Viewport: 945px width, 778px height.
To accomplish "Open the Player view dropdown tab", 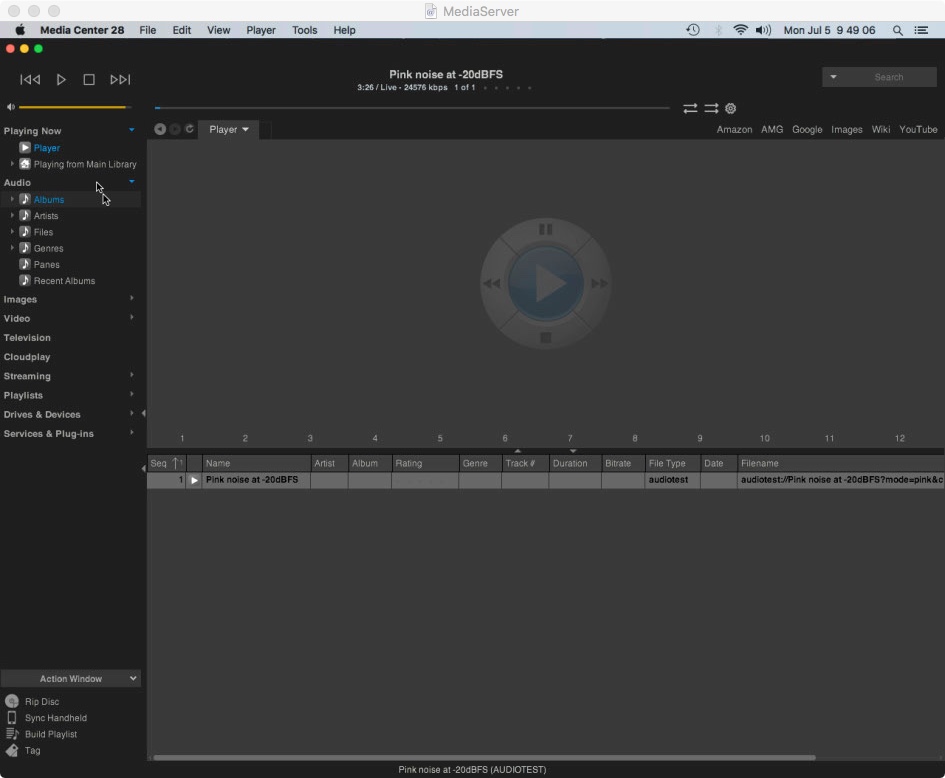I will point(229,130).
